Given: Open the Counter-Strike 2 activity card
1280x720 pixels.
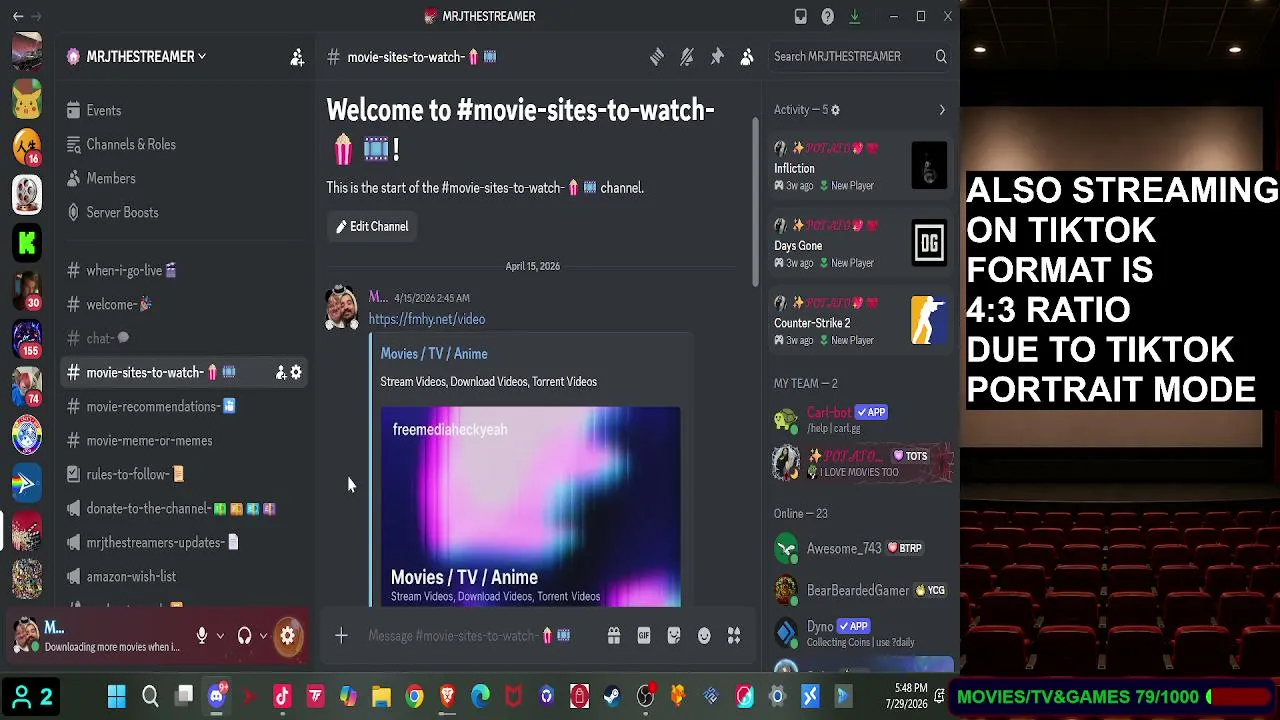Looking at the screenshot, I should (860, 321).
